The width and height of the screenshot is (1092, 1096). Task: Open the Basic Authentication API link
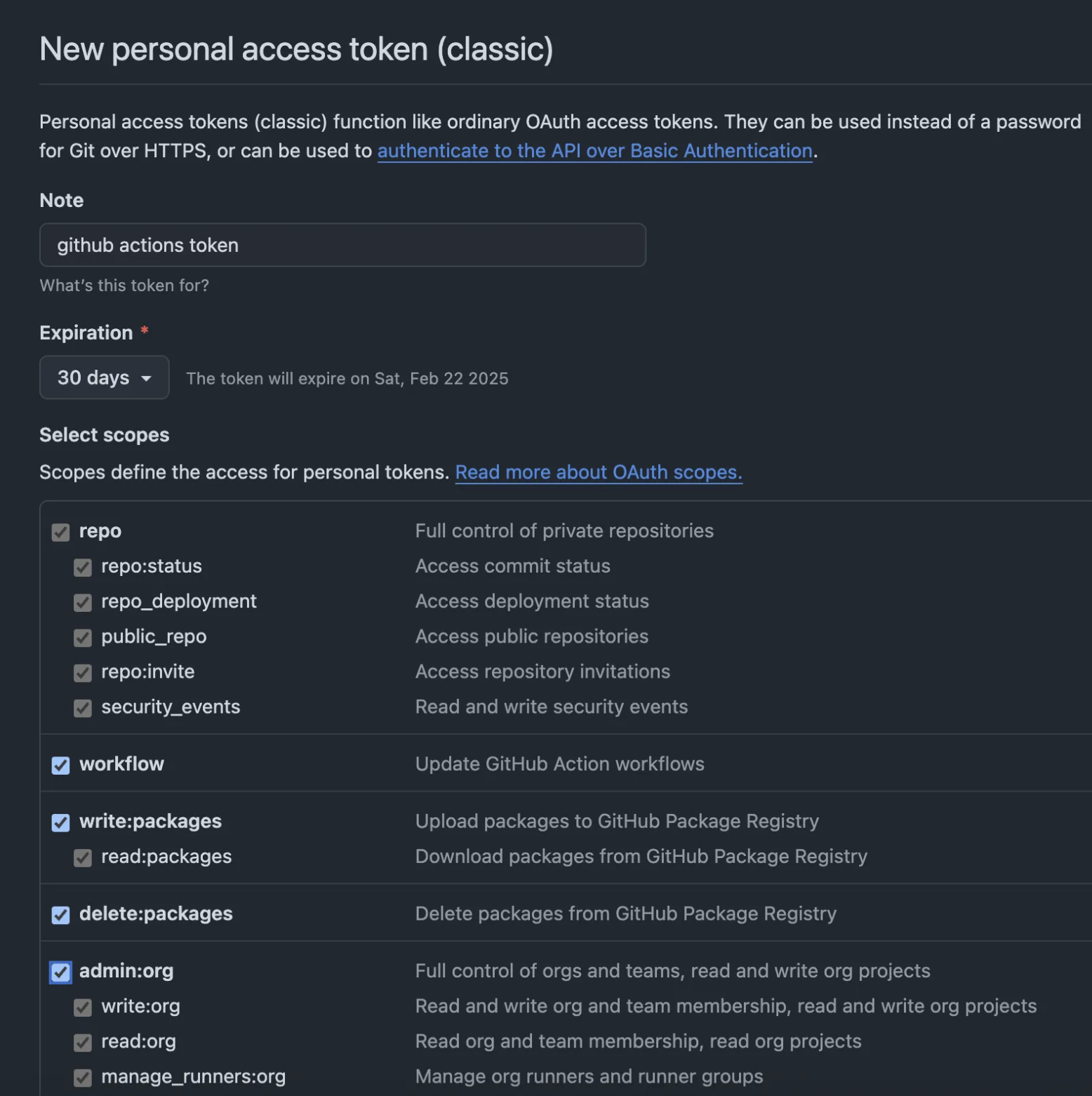594,151
